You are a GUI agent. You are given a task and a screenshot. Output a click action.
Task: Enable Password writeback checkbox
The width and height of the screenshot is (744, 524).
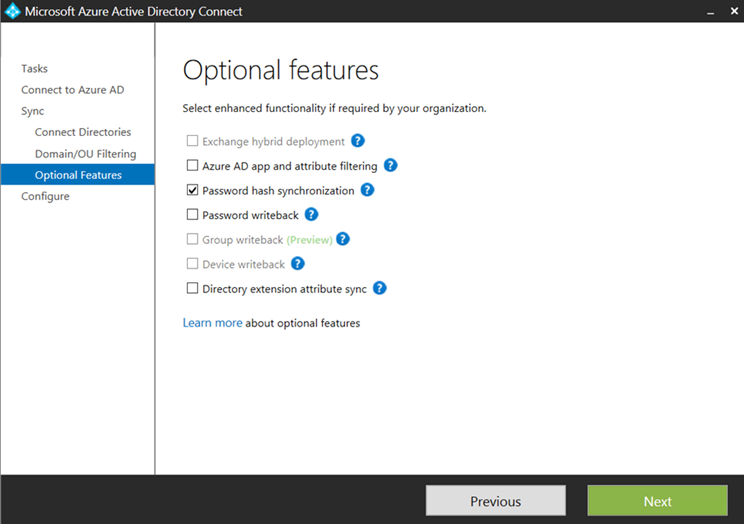[193, 215]
